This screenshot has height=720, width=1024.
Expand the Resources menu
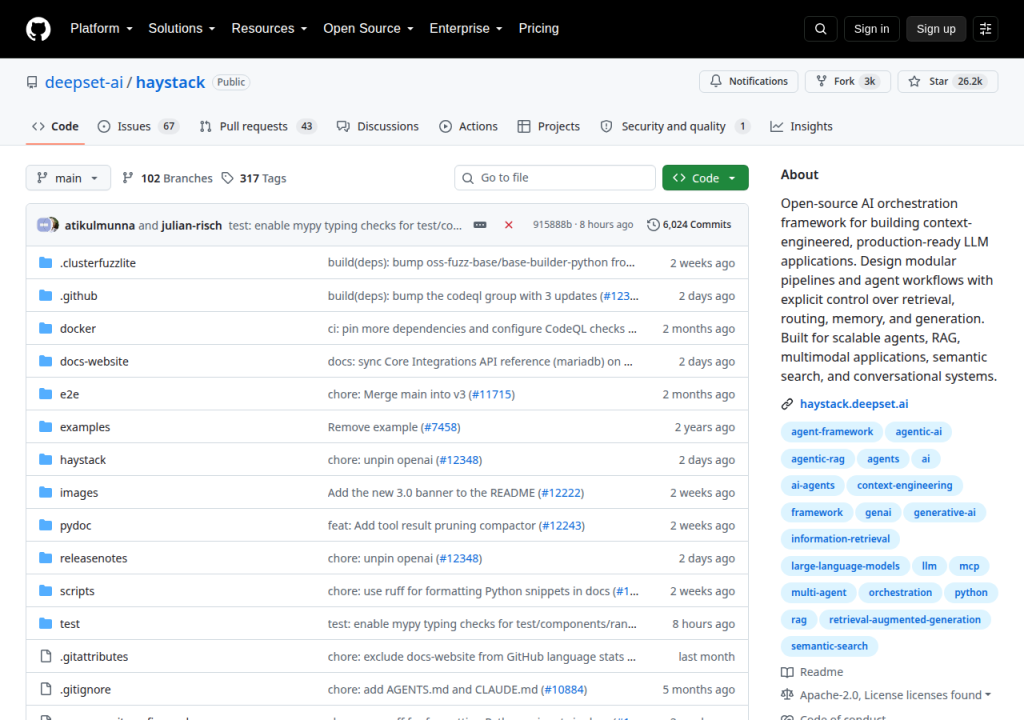pyautogui.click(x=269, y=29)
